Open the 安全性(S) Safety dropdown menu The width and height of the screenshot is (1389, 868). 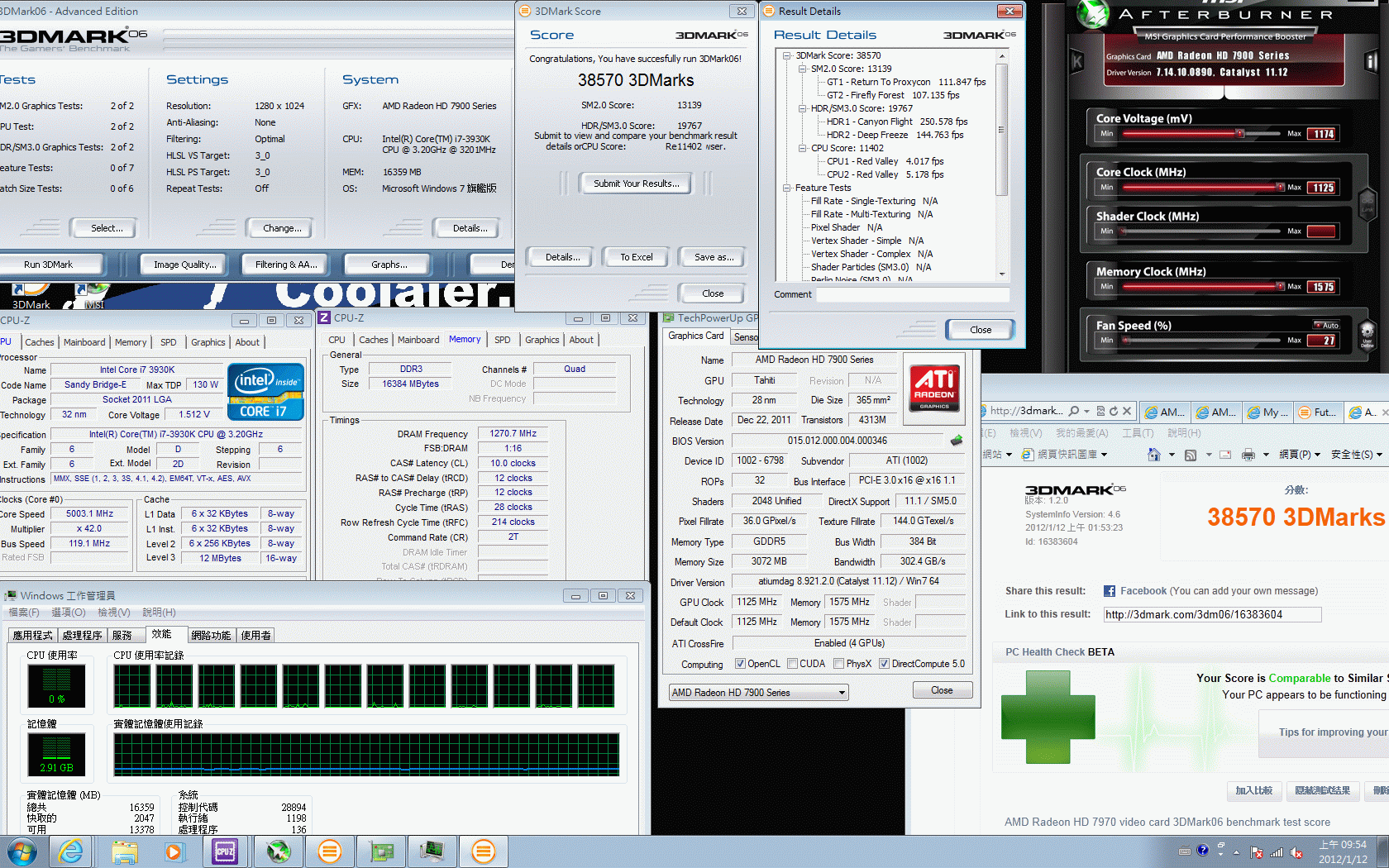(x=1356, y=455)
